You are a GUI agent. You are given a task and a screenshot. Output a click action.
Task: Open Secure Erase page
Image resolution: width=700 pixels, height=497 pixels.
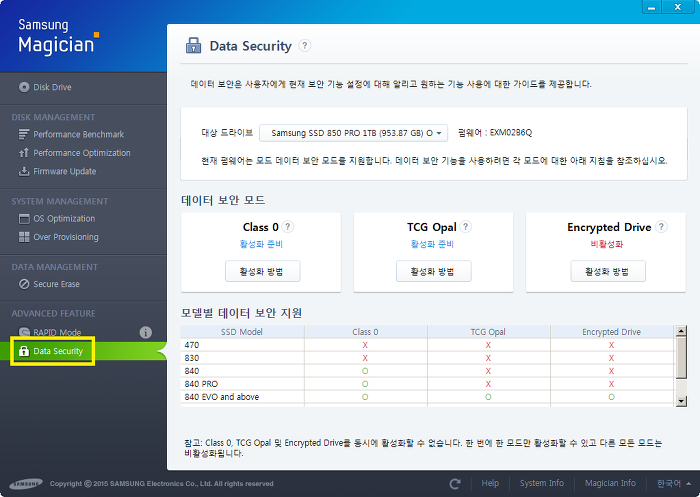pos(49,284)
